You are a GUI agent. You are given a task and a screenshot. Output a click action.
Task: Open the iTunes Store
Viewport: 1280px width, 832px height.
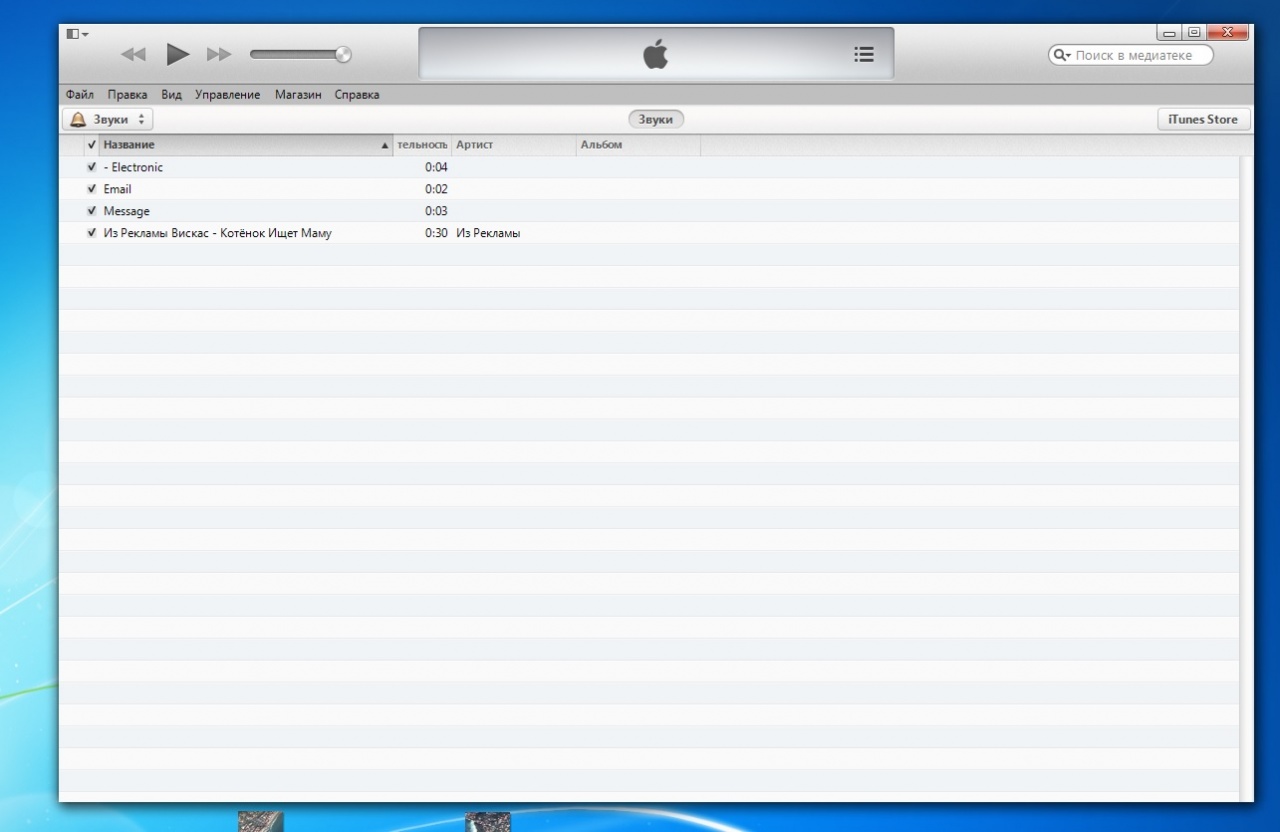(1203, 119)
